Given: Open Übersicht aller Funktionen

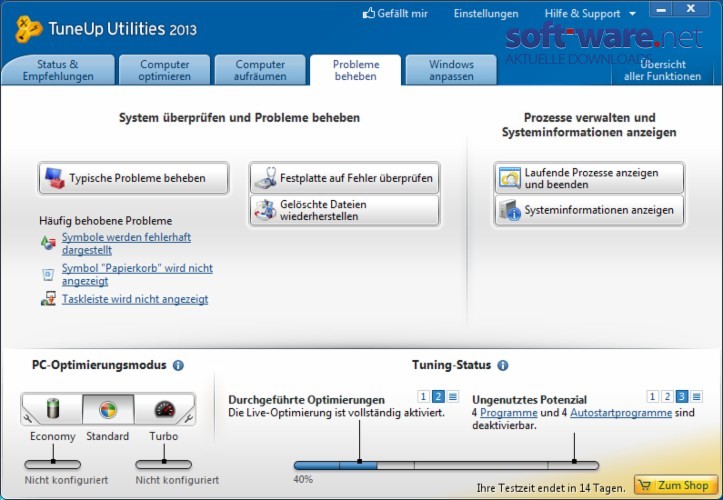Looking at the screenshot, I should click(x=663, y=70).
